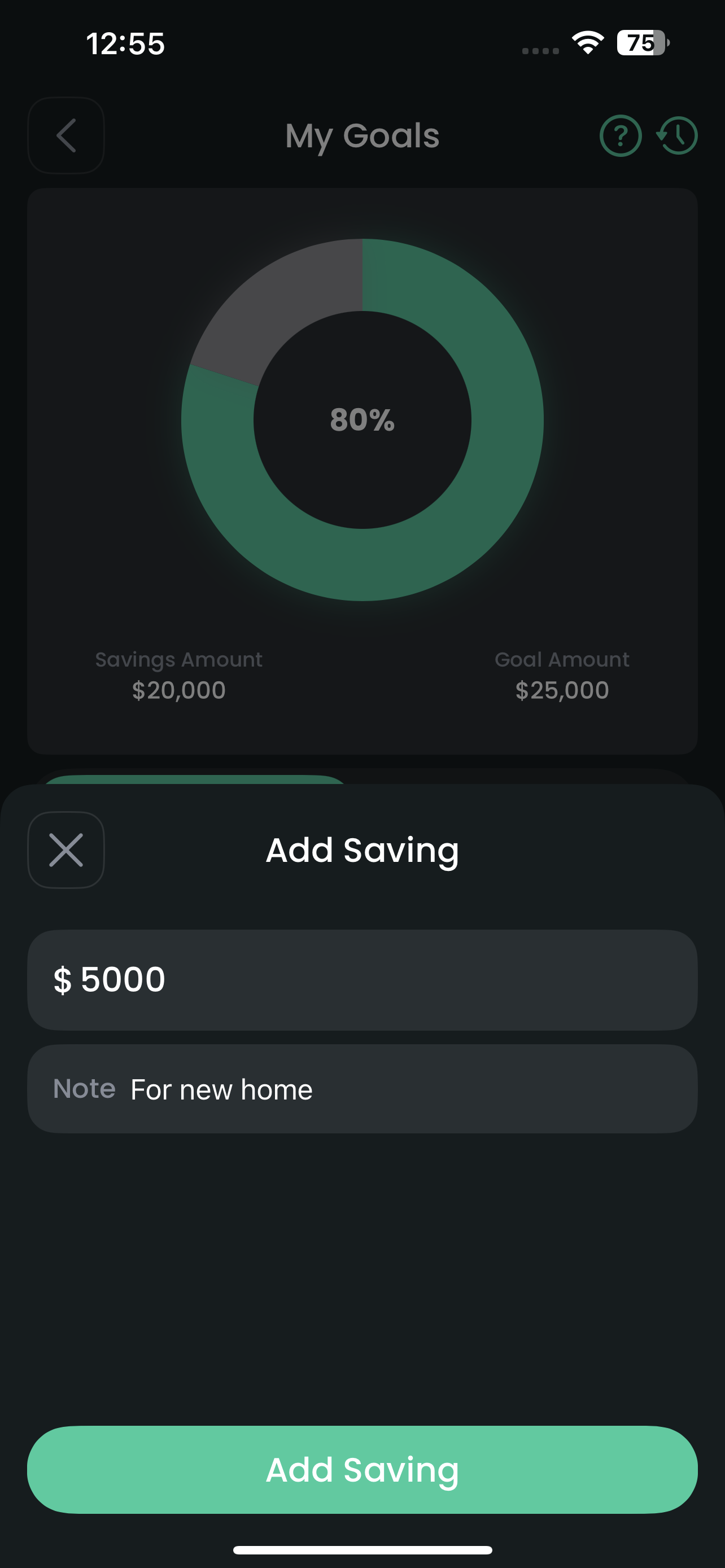Close the Add Saving sheet
Screen dimensions: 725x1568
(65, 849)
